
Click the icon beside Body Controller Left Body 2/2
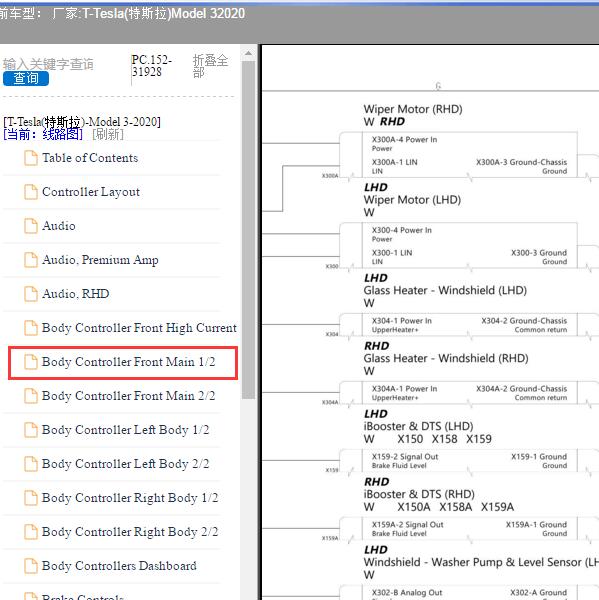tap(31, 464)
